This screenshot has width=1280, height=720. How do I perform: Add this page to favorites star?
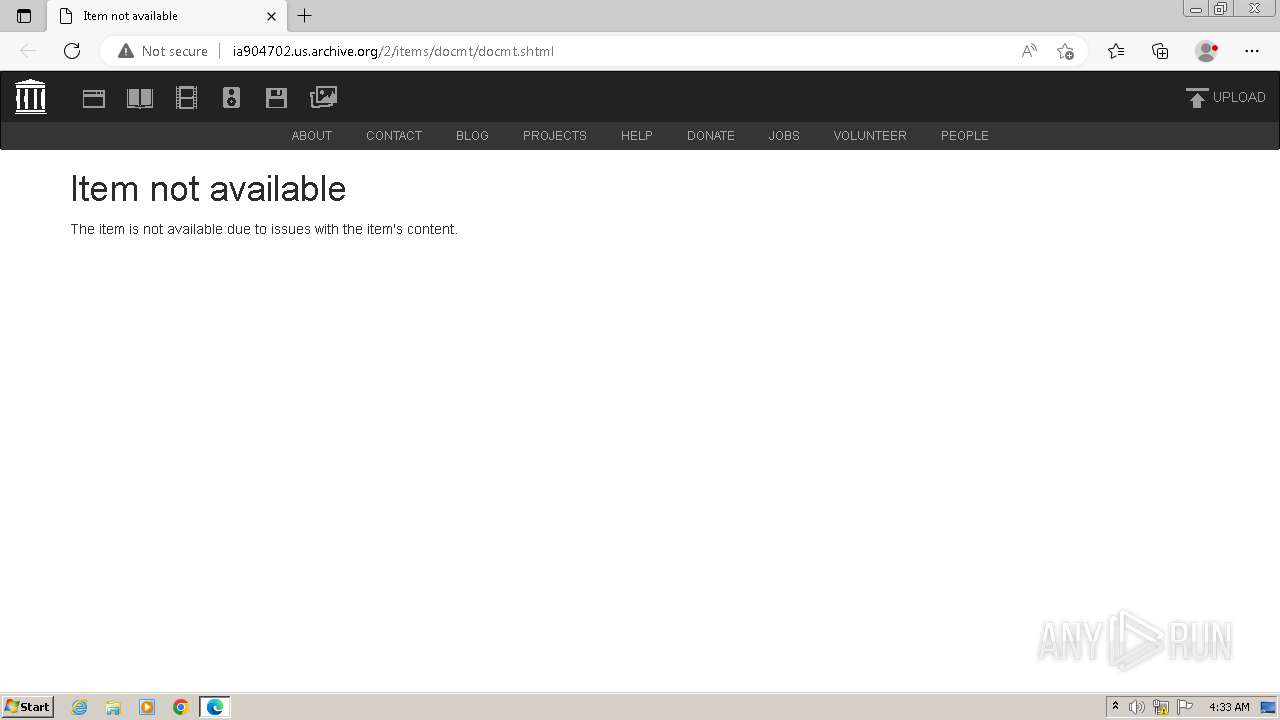[1065, 51]
